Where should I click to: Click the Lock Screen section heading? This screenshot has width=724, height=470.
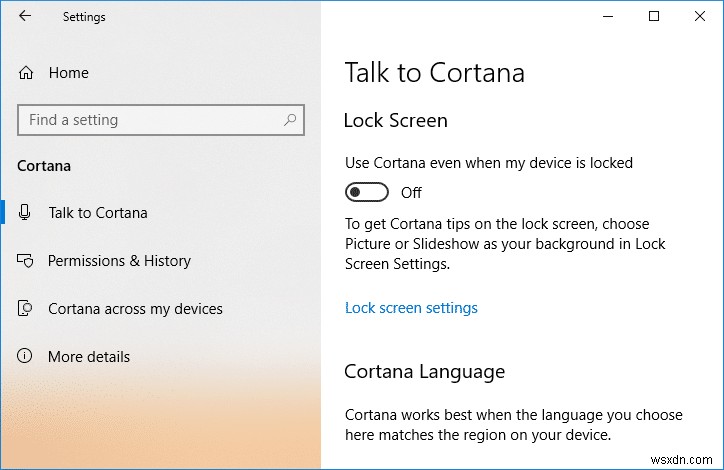point(396,121)
